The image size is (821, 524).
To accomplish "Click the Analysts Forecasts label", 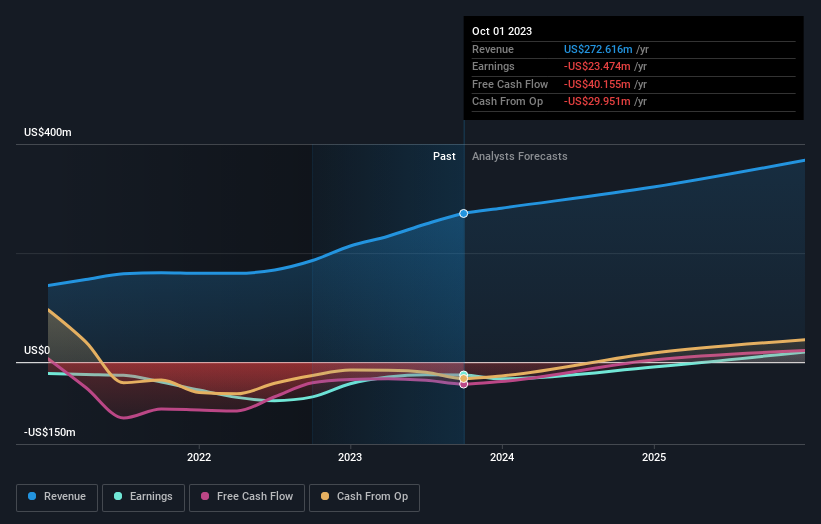I will [519, 157].
